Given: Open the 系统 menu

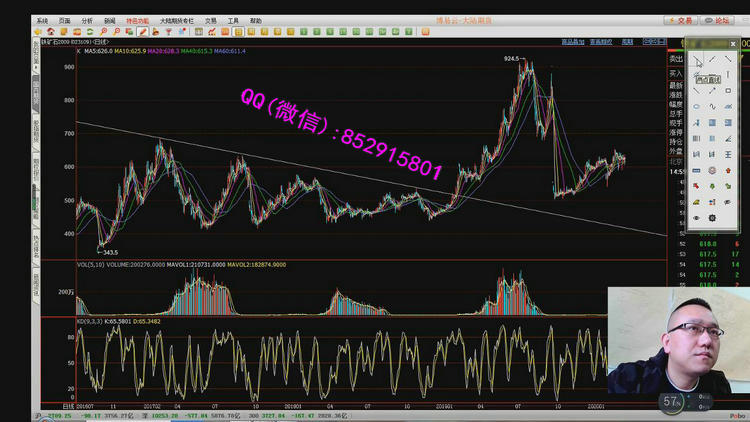Looking at the screenshot, I should [x=41, y=20].
